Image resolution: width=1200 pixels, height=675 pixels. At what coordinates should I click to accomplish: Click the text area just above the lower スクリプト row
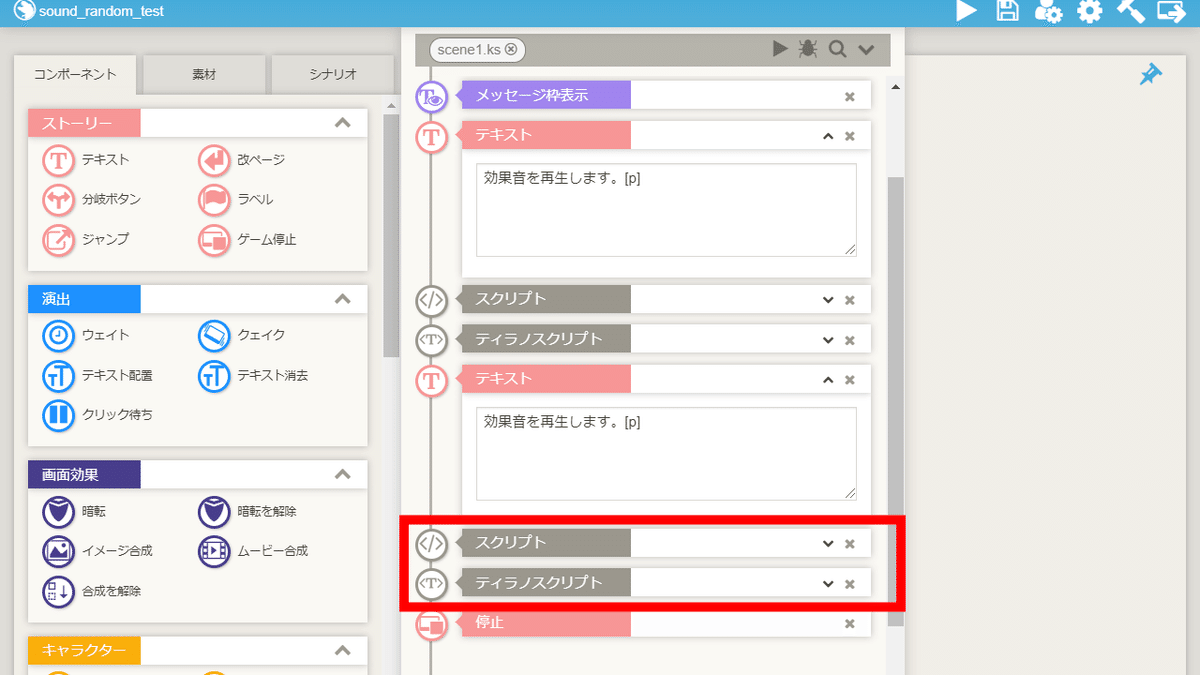pos(666,454)
